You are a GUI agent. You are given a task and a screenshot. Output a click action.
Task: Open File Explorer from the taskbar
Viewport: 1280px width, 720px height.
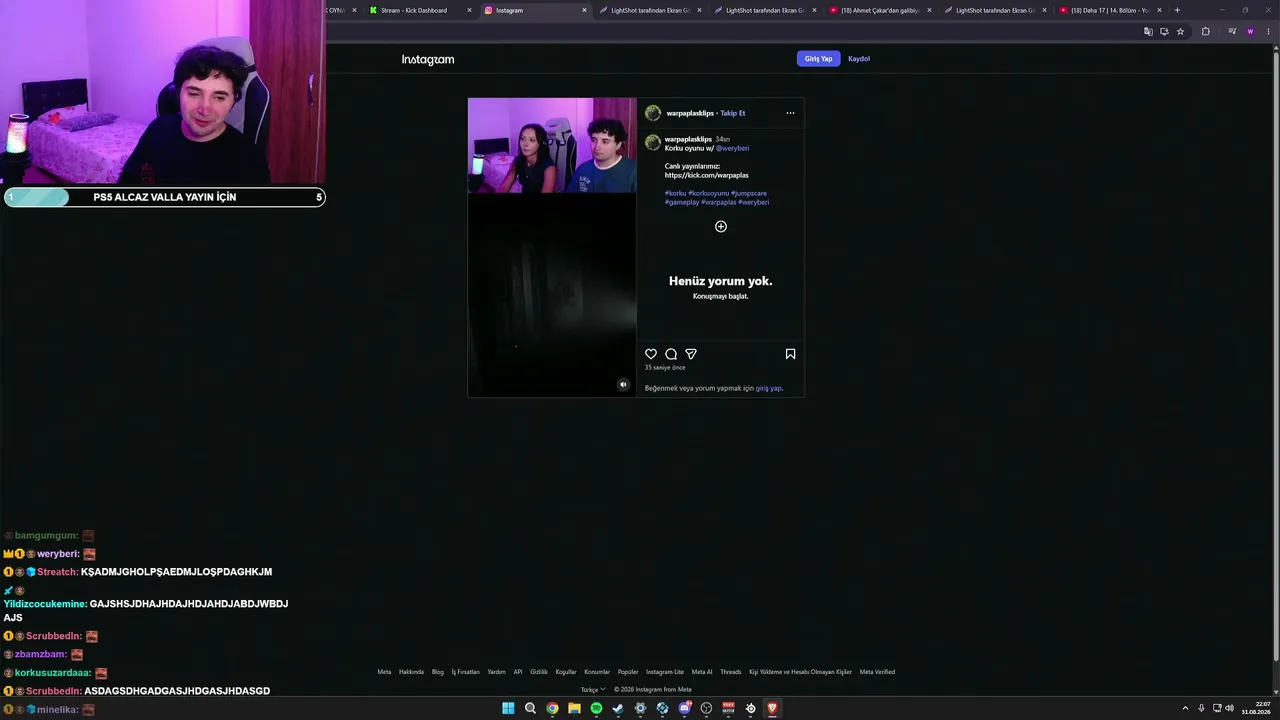(x=574, y=708)
